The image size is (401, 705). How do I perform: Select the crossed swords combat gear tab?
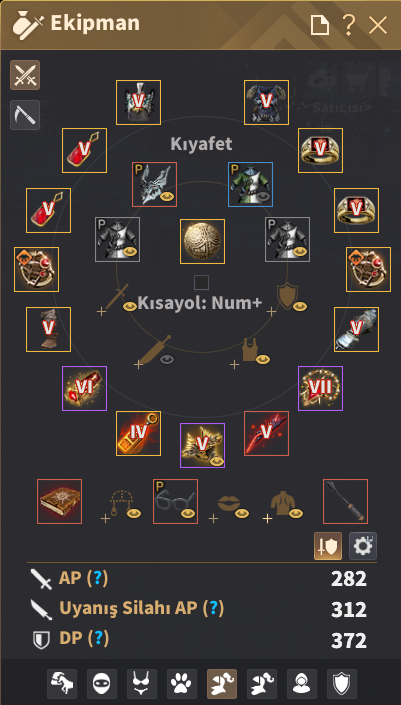tap(25, 75)
